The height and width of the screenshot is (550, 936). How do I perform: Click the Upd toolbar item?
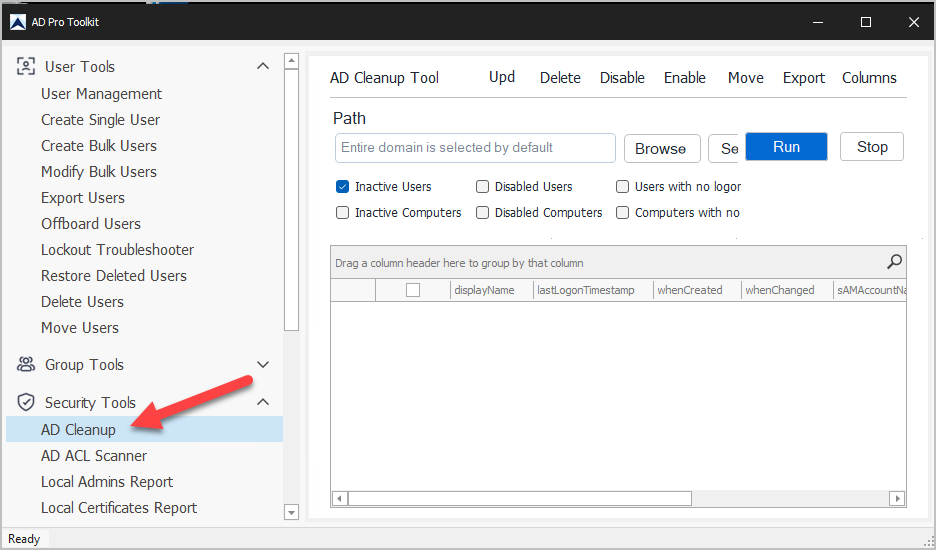tap(502, 77)
